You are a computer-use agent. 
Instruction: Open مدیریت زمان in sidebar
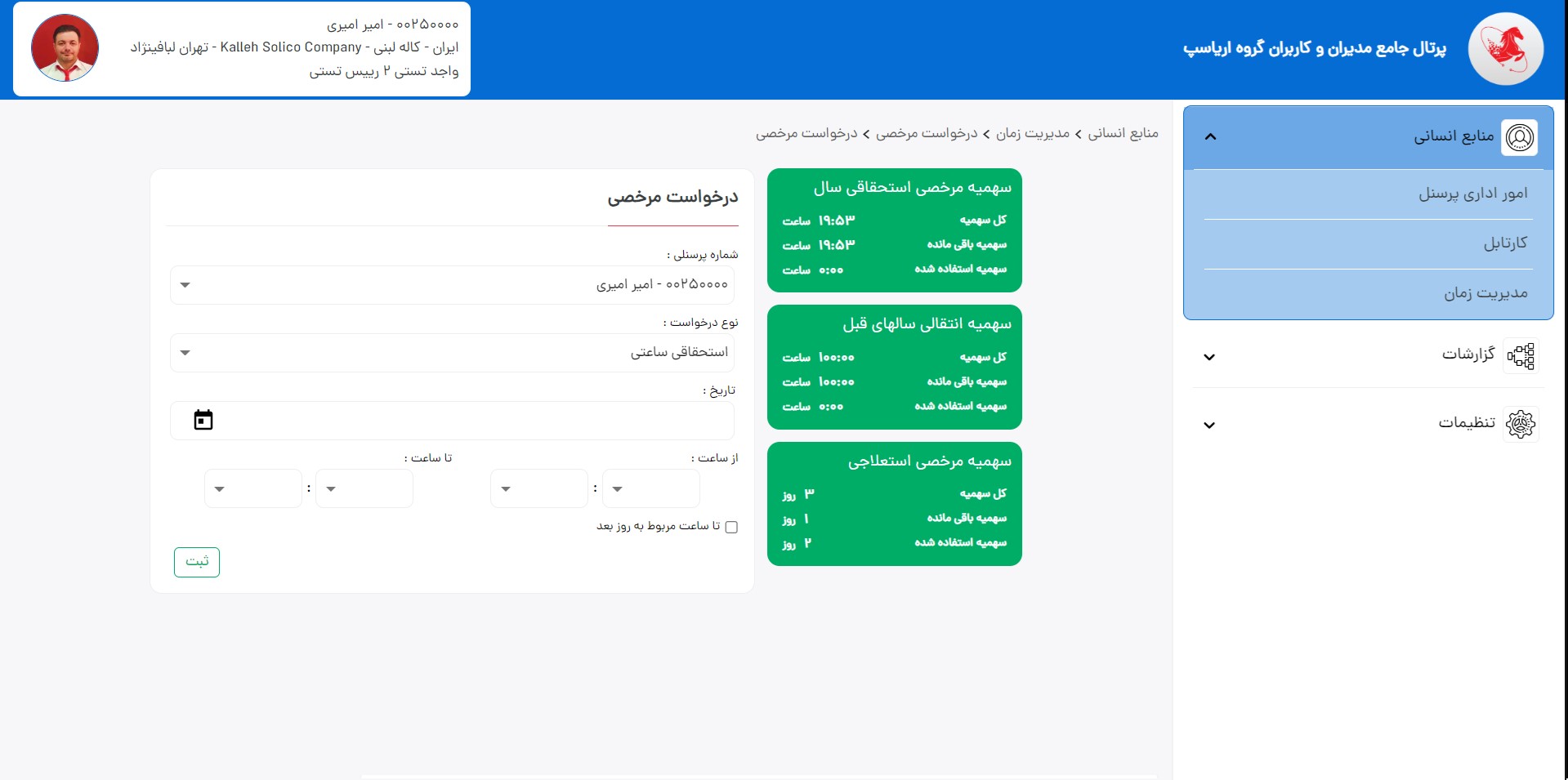click(1485, 293)
